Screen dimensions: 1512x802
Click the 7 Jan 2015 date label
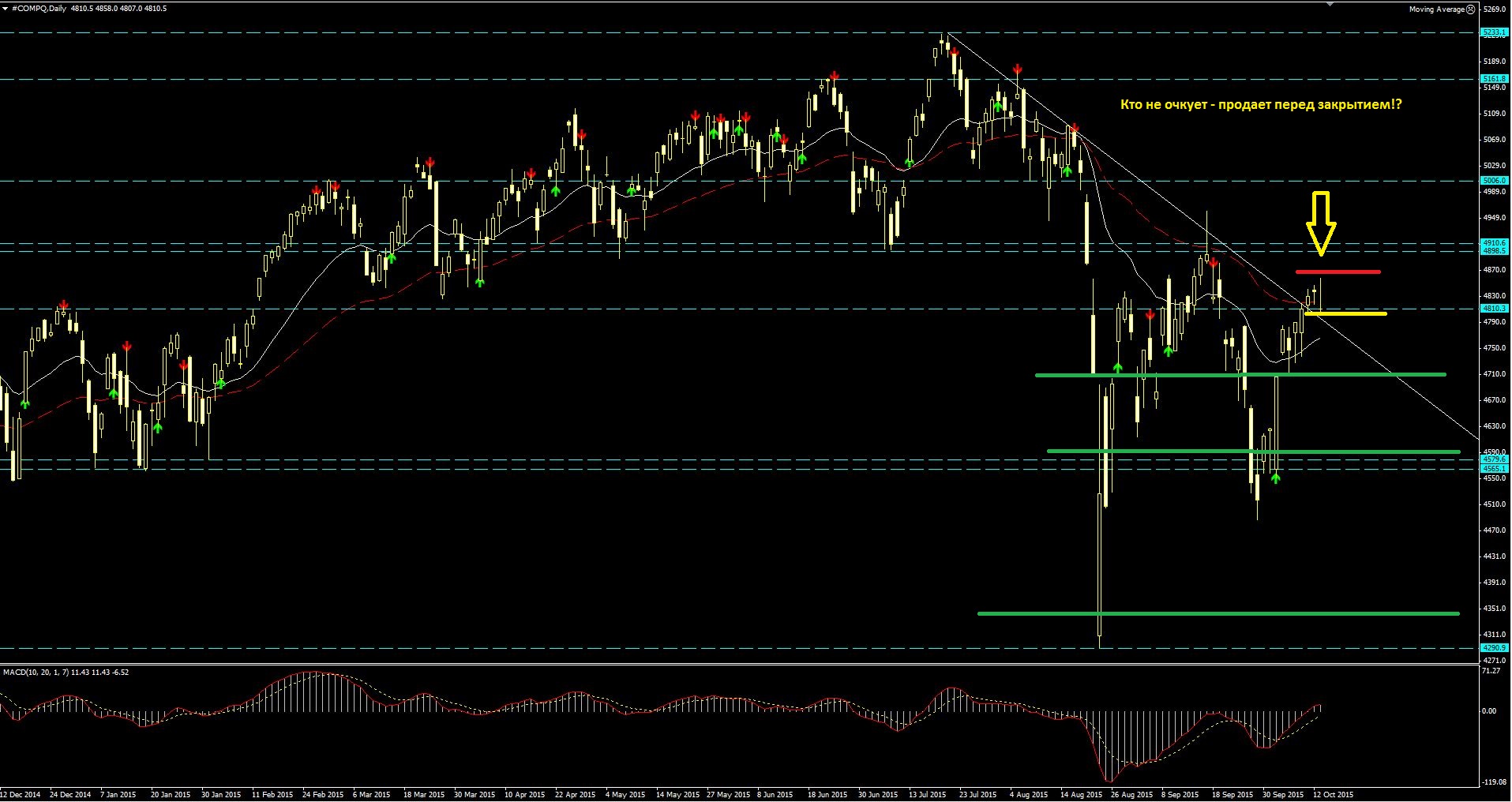[118, 794]
